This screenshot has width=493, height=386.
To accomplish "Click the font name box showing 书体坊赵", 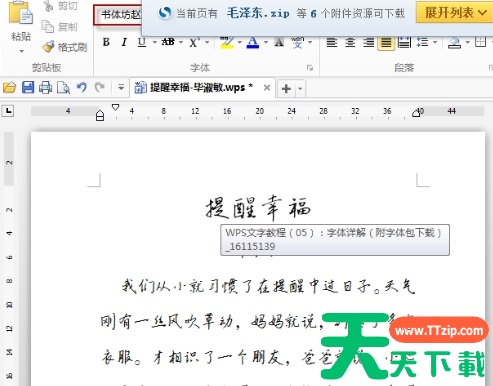I will 118,15.
